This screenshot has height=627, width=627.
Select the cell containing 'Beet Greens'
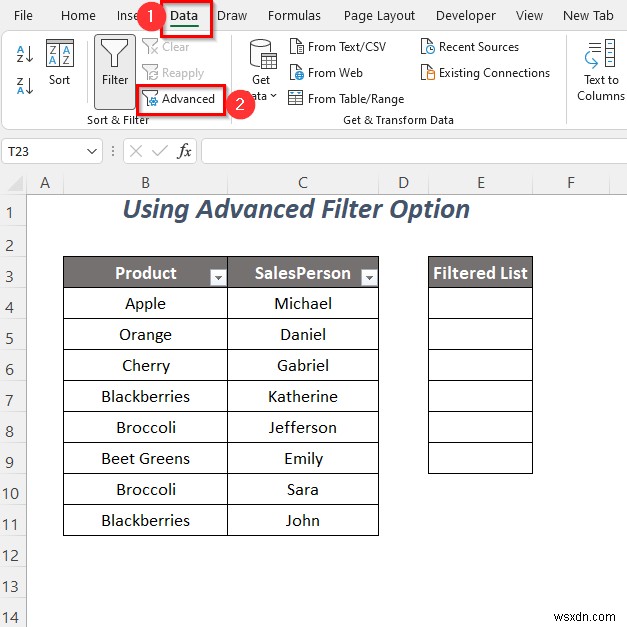(146, 458)
